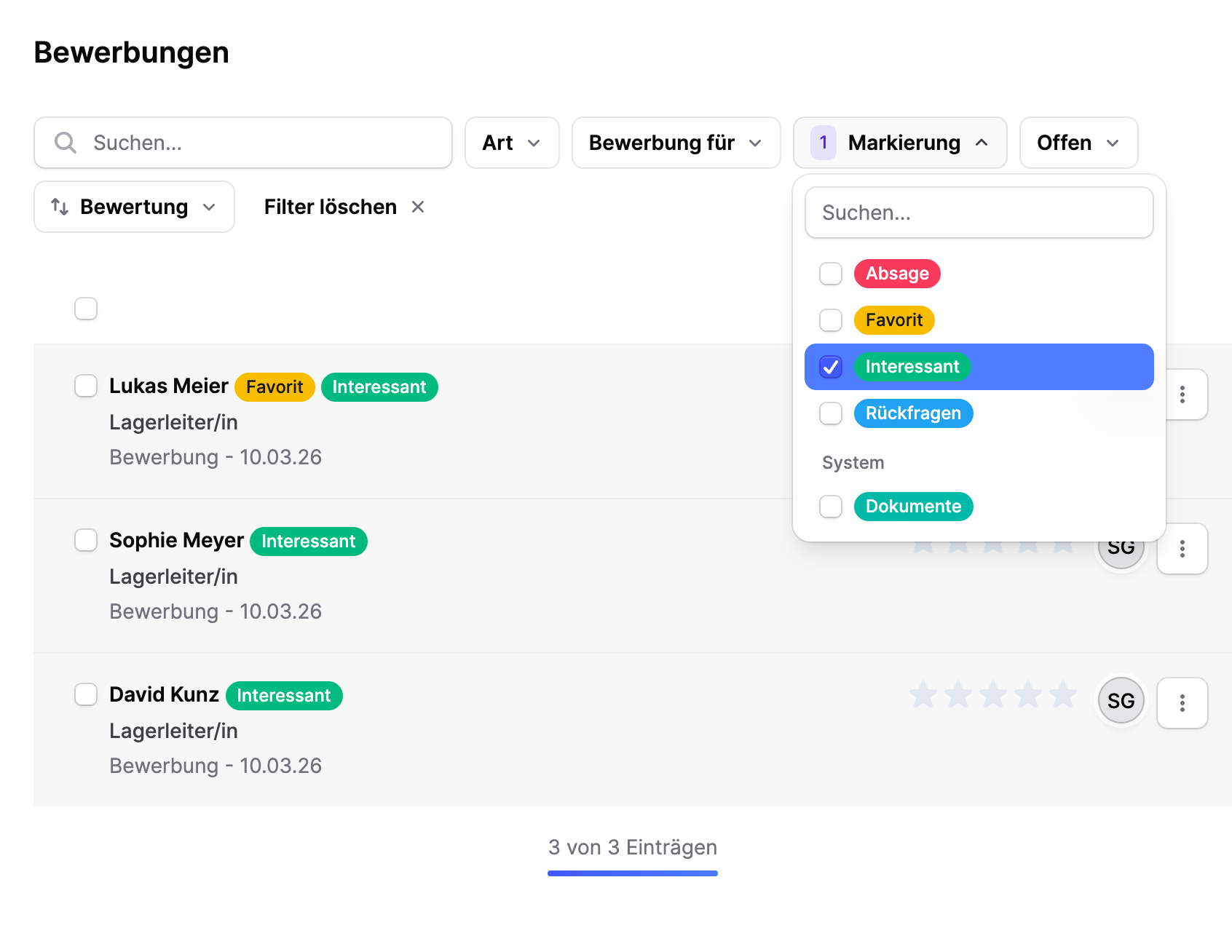Expand the Offen status dropdown
Viewport: 1232px width, 952px height.
pos(1078,143)
